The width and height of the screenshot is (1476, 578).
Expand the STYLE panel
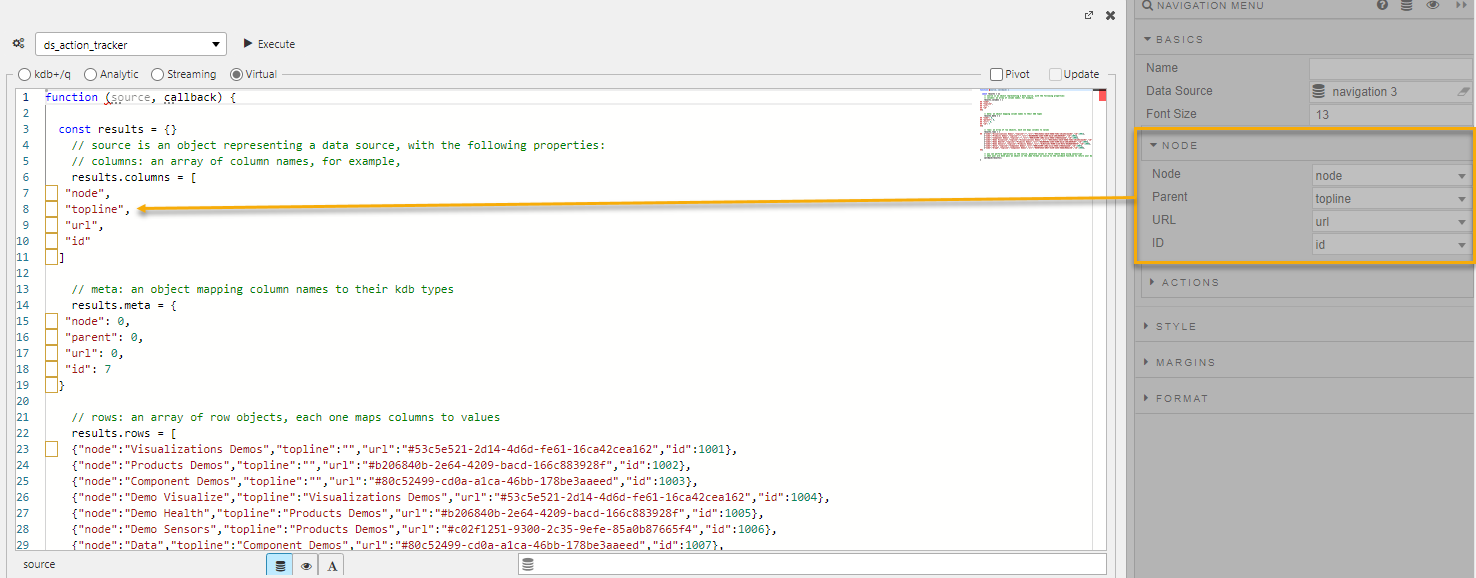tap(1175, 326)
